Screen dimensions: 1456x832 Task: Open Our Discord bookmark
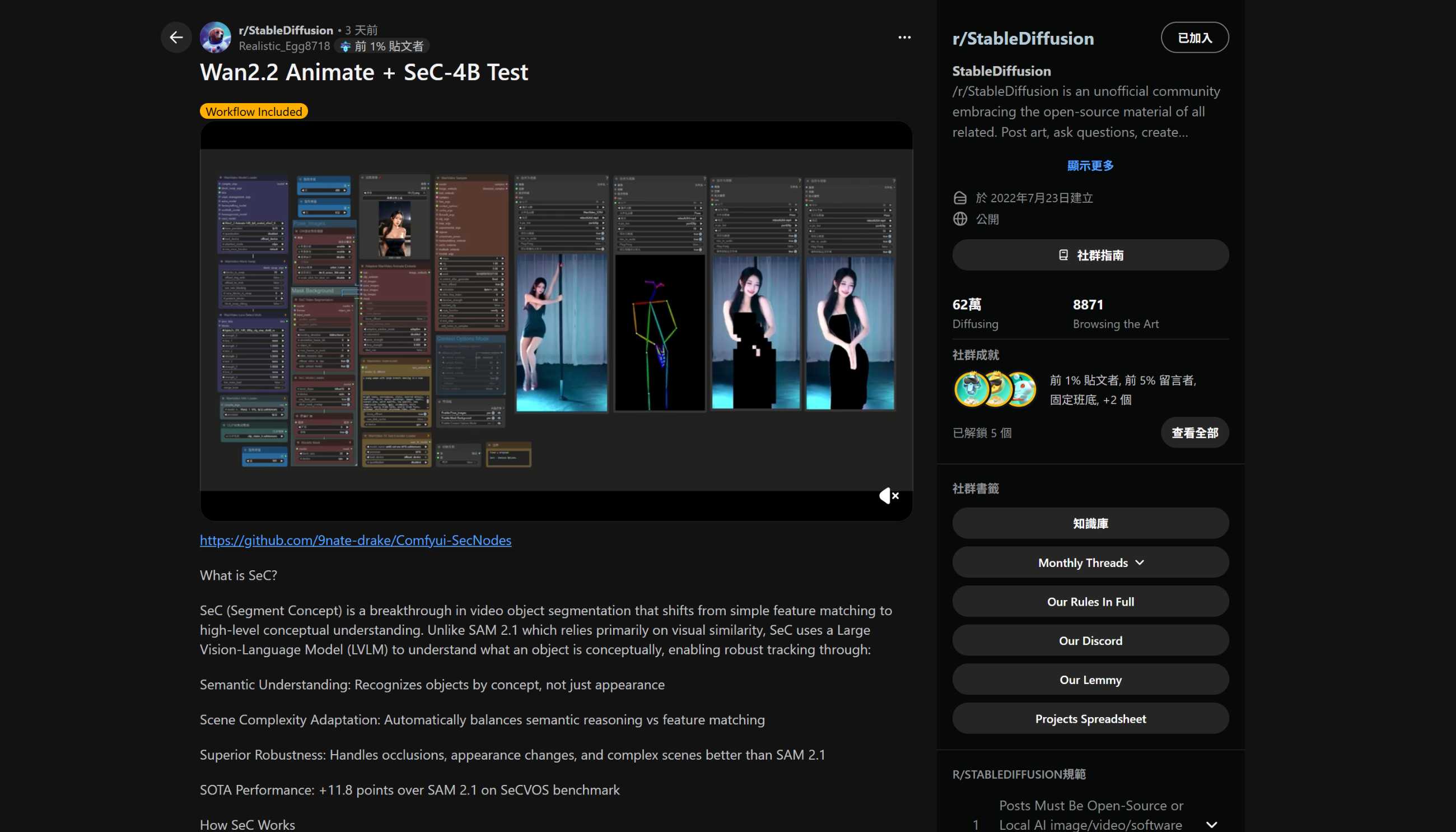pyautogui.click(x=1090, y=640)
